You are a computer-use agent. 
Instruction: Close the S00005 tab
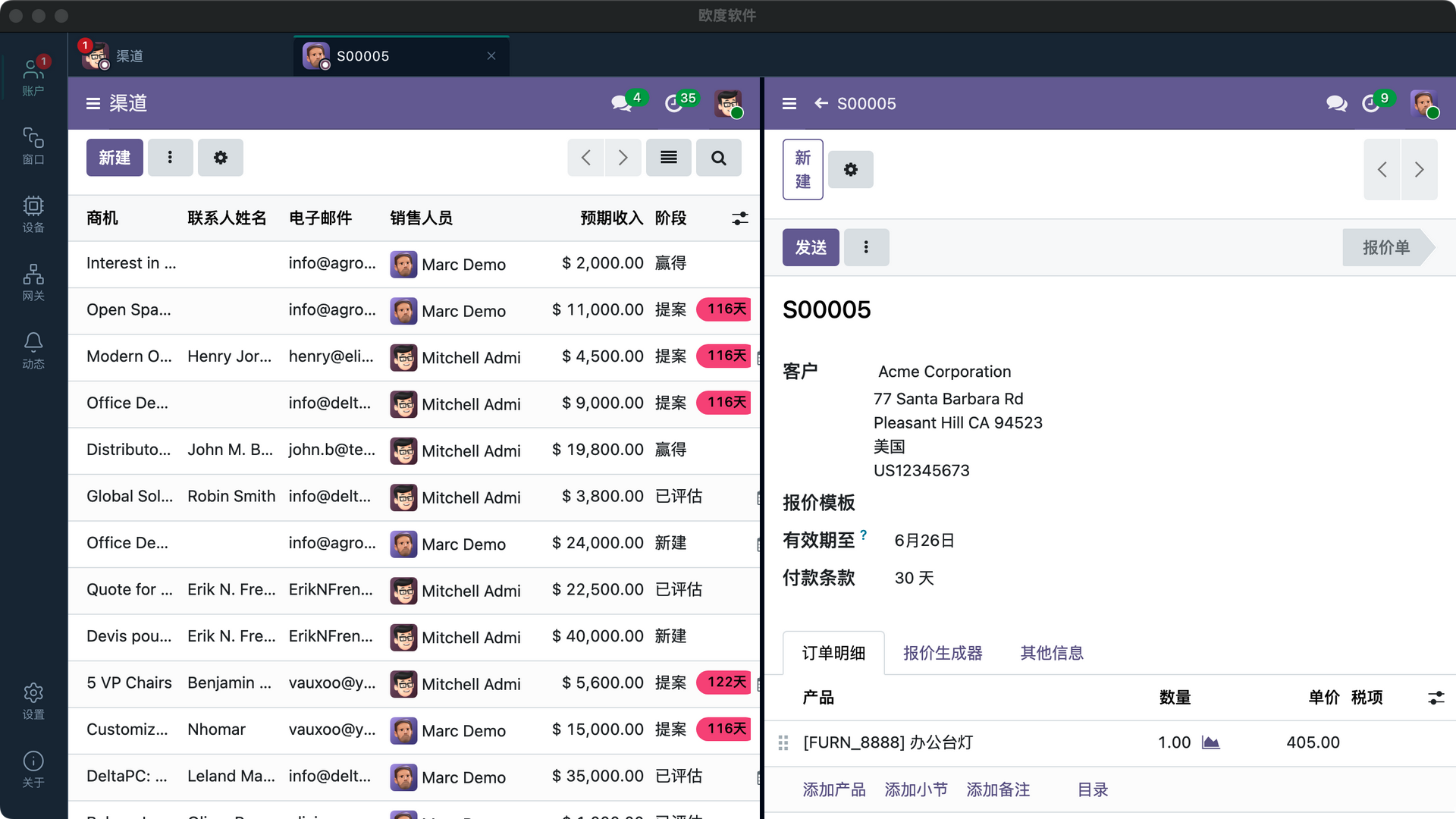point(491,56)
